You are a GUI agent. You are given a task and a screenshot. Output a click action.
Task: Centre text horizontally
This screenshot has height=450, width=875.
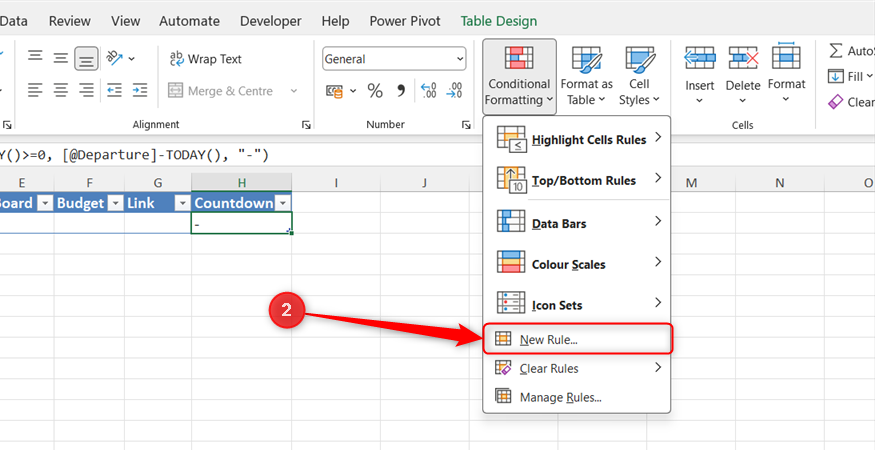click(60, 90)
